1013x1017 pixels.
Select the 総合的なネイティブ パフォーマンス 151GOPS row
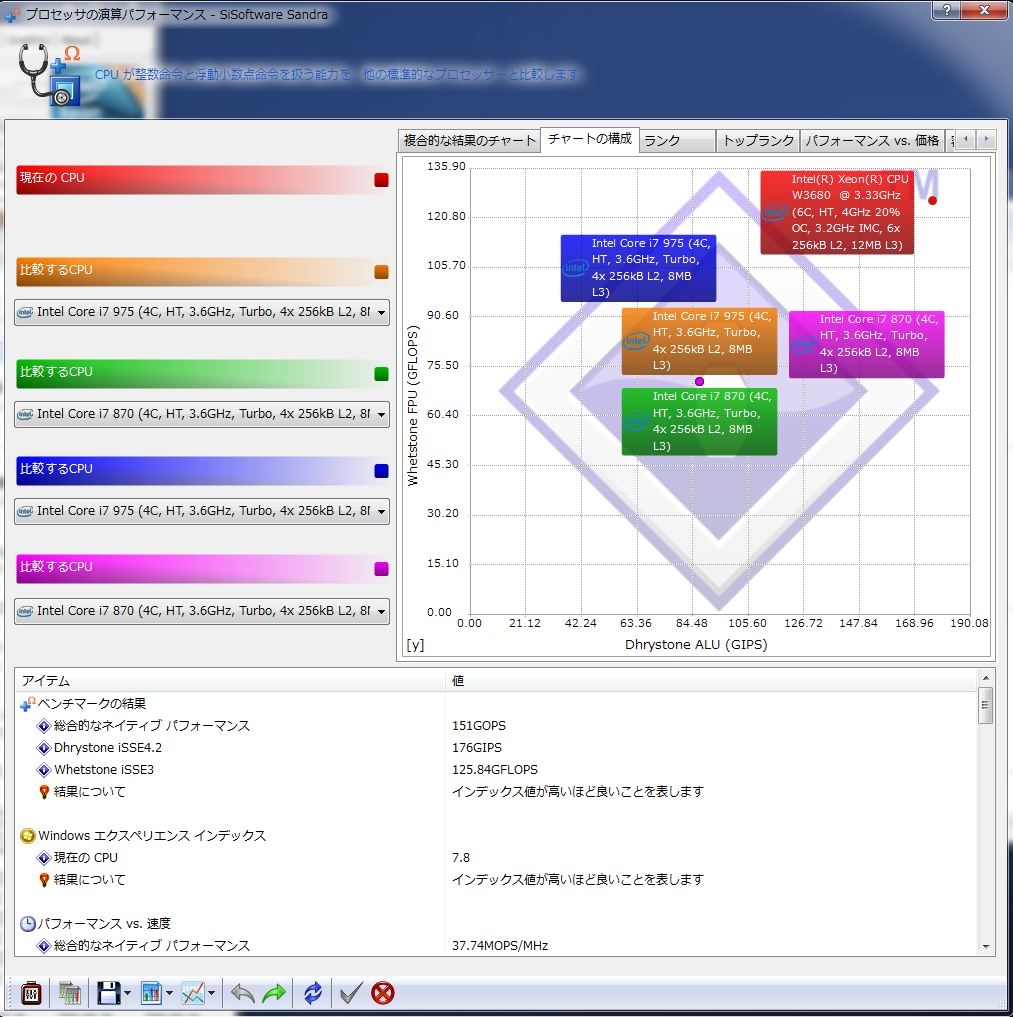click(x=496, y=726)
